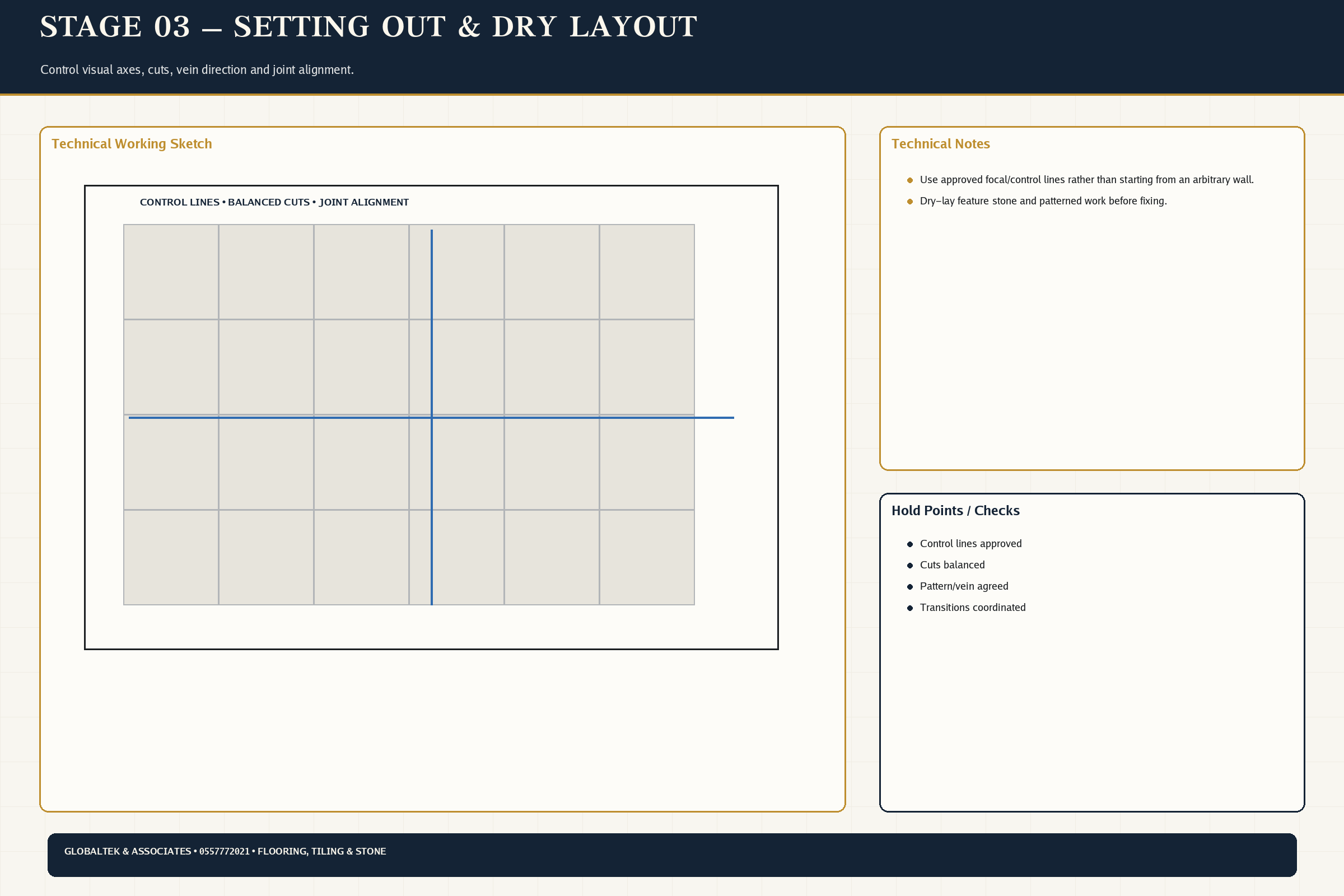Screen dimensions: 1344x896
Task: Select the Control Lines Balanced Cuts caption
Action: [x=274, y=202]
